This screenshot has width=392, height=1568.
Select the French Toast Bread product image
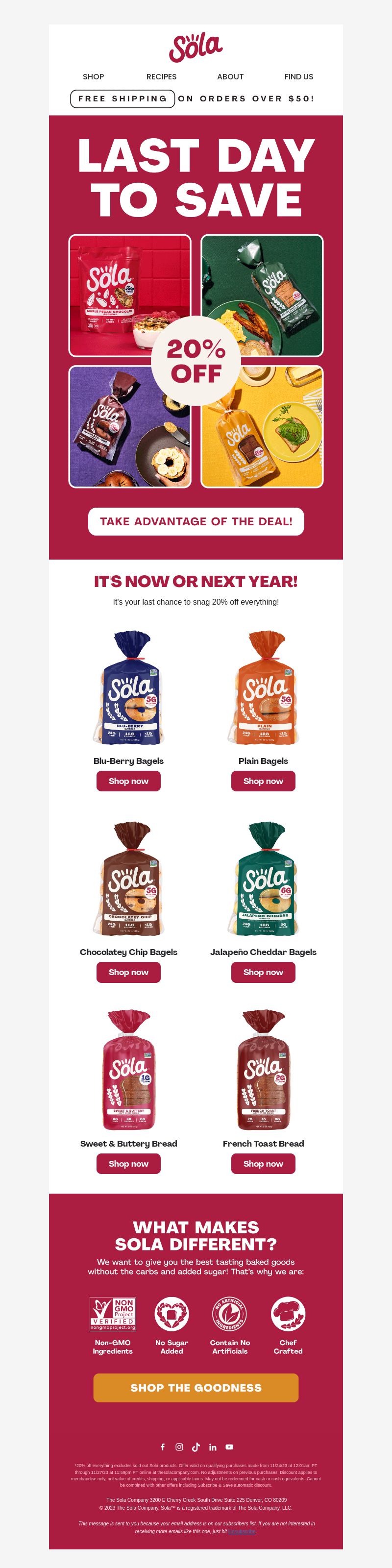coord(263,1070)
